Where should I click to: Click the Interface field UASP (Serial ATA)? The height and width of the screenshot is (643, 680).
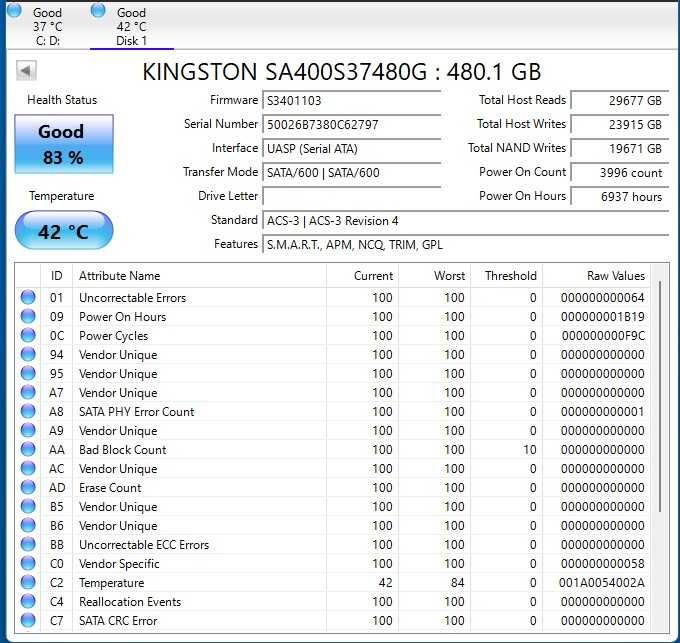tap(352, 149)
